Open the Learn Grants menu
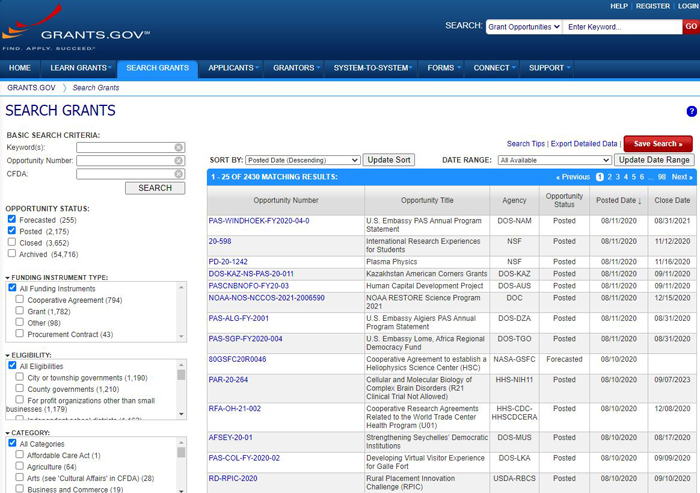The height and width of the screenshot is (493, 700). 79,68
